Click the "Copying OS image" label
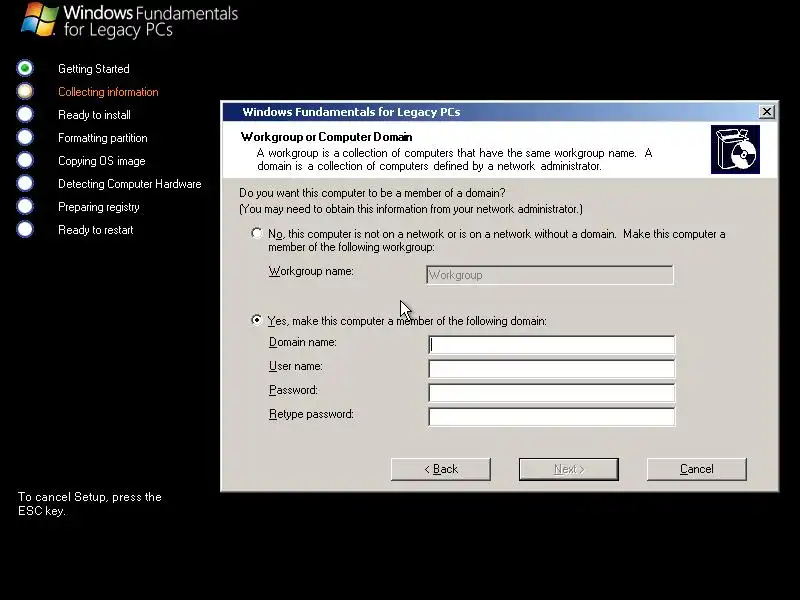This screenshot has height=600, width=800. 102,161
